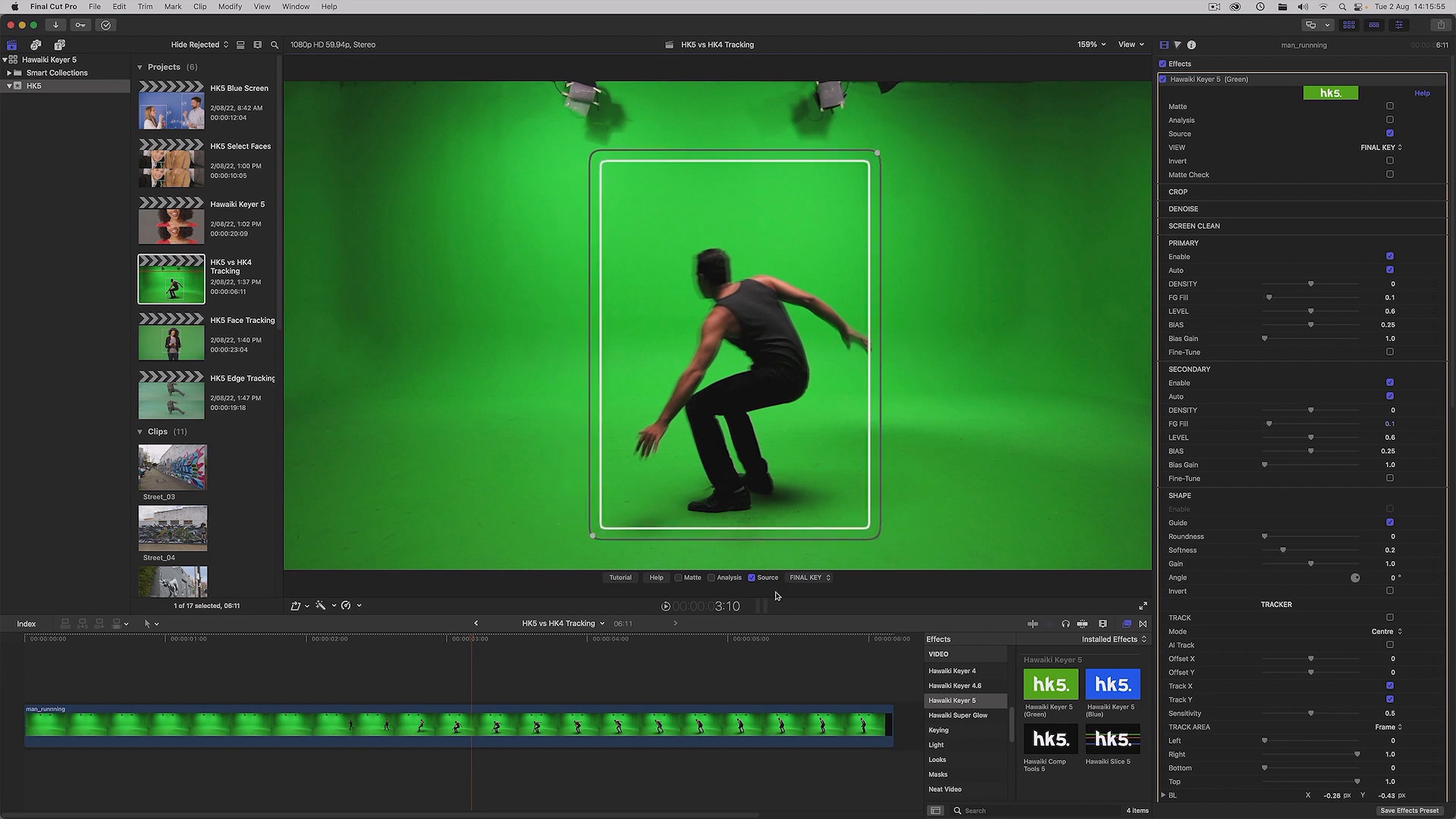Viewport: 1456px width, 819px height.
Task: Toggle the SECONDARY Auto checkbox
Action: pyautogui.click(x=1390, y=396)
